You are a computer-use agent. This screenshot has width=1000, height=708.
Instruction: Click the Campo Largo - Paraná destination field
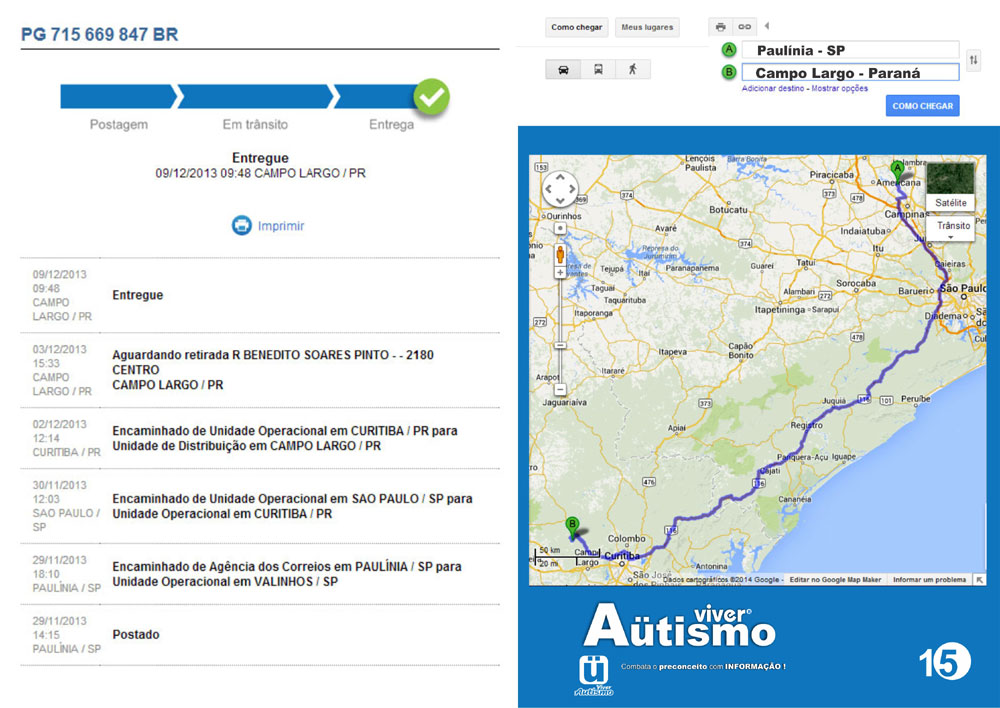pos(850,73)
